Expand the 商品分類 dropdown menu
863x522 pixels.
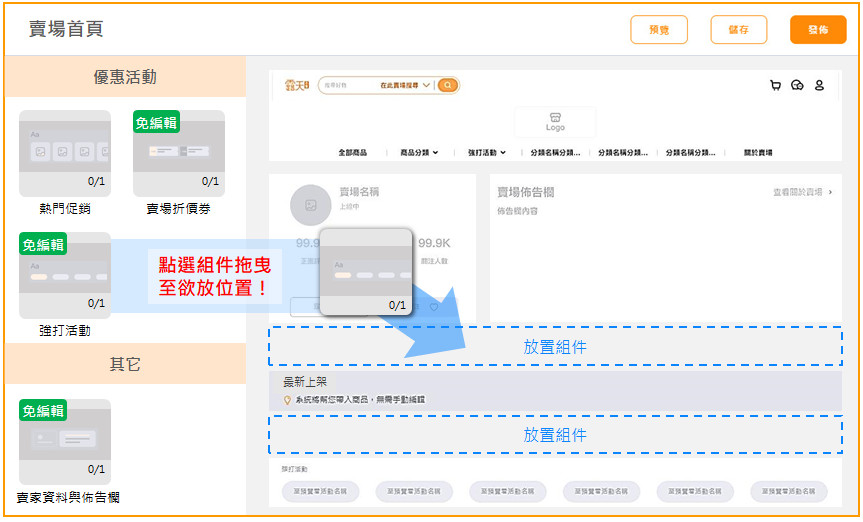(419, 153)
